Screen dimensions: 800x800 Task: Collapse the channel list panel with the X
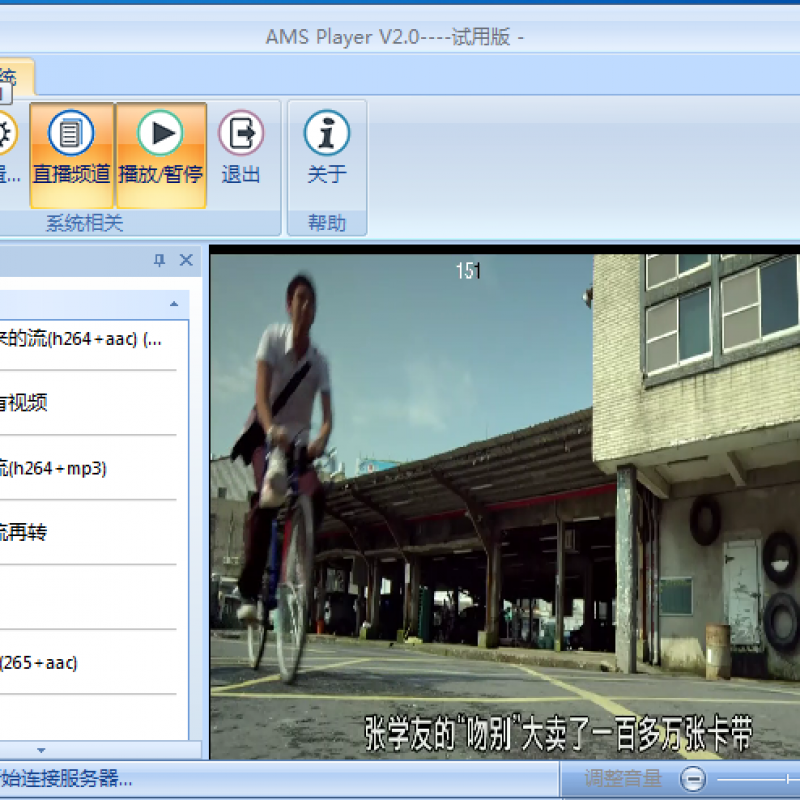coord(186,260)
